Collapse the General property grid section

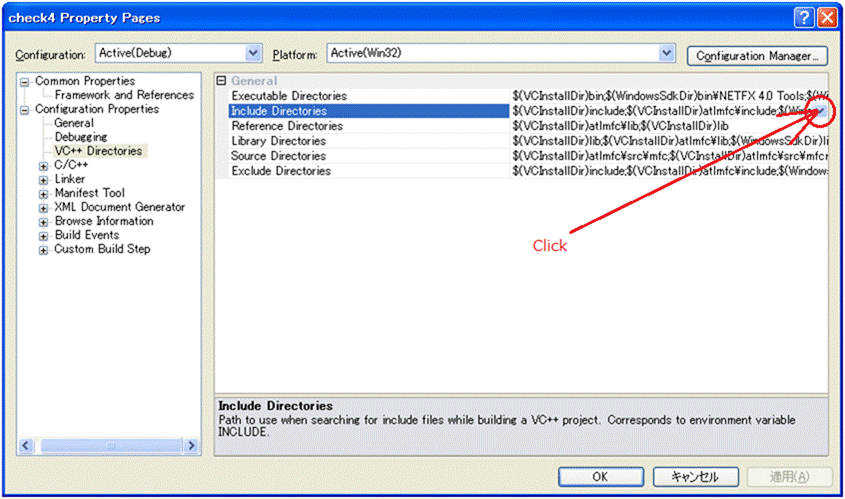(x=222, y=81)
